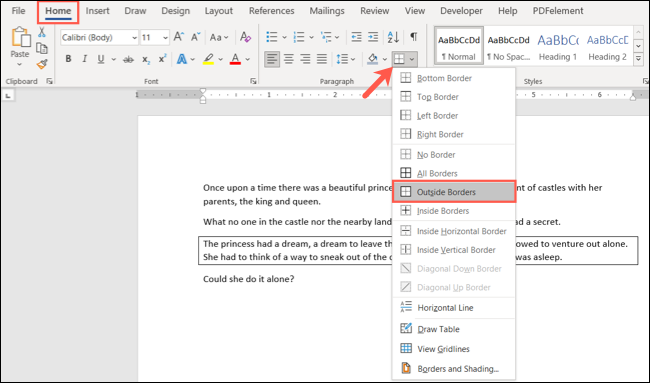650x383 pixels.
Task: Toggle Italic formatting
Action: click(85, 59)
